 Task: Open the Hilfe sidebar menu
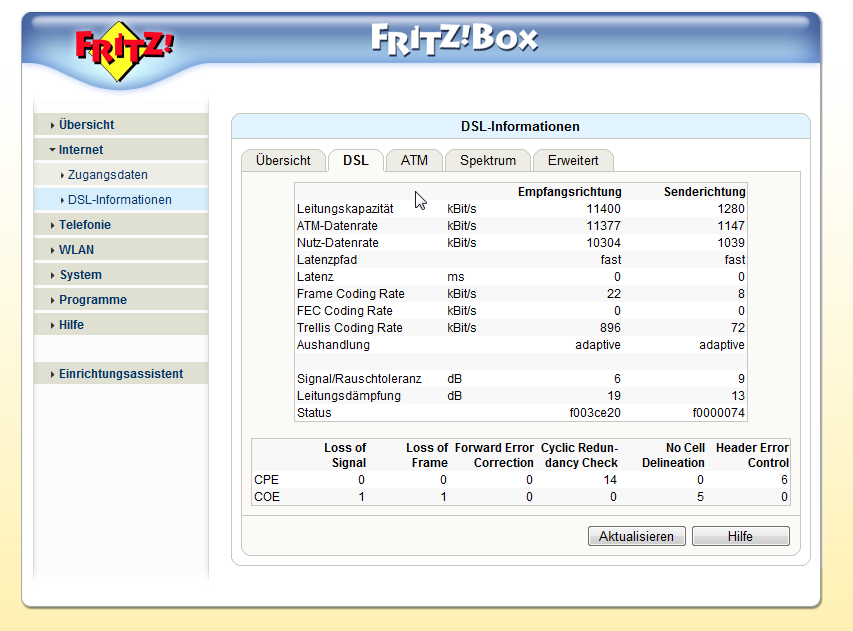click(x=121, y=325)
